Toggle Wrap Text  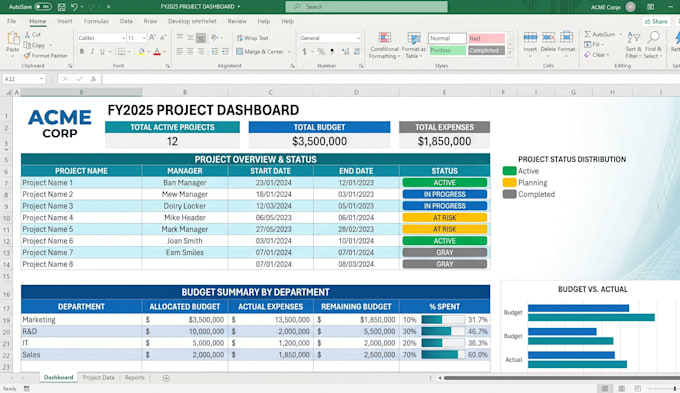click(252, 38)
